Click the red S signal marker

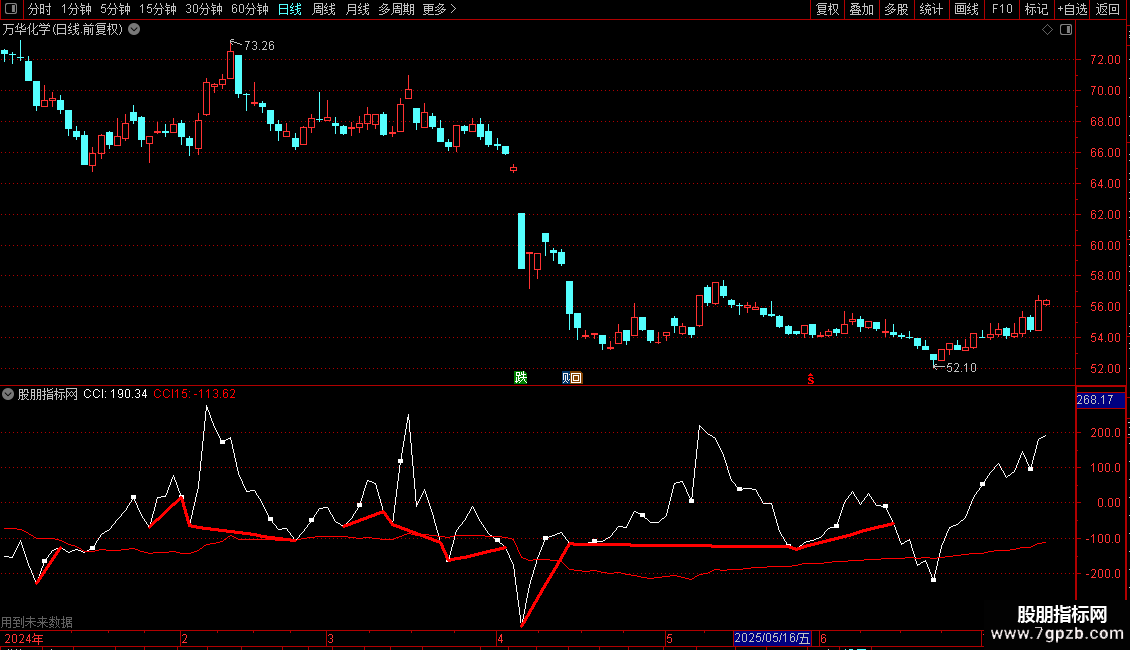tap(811, 379)
